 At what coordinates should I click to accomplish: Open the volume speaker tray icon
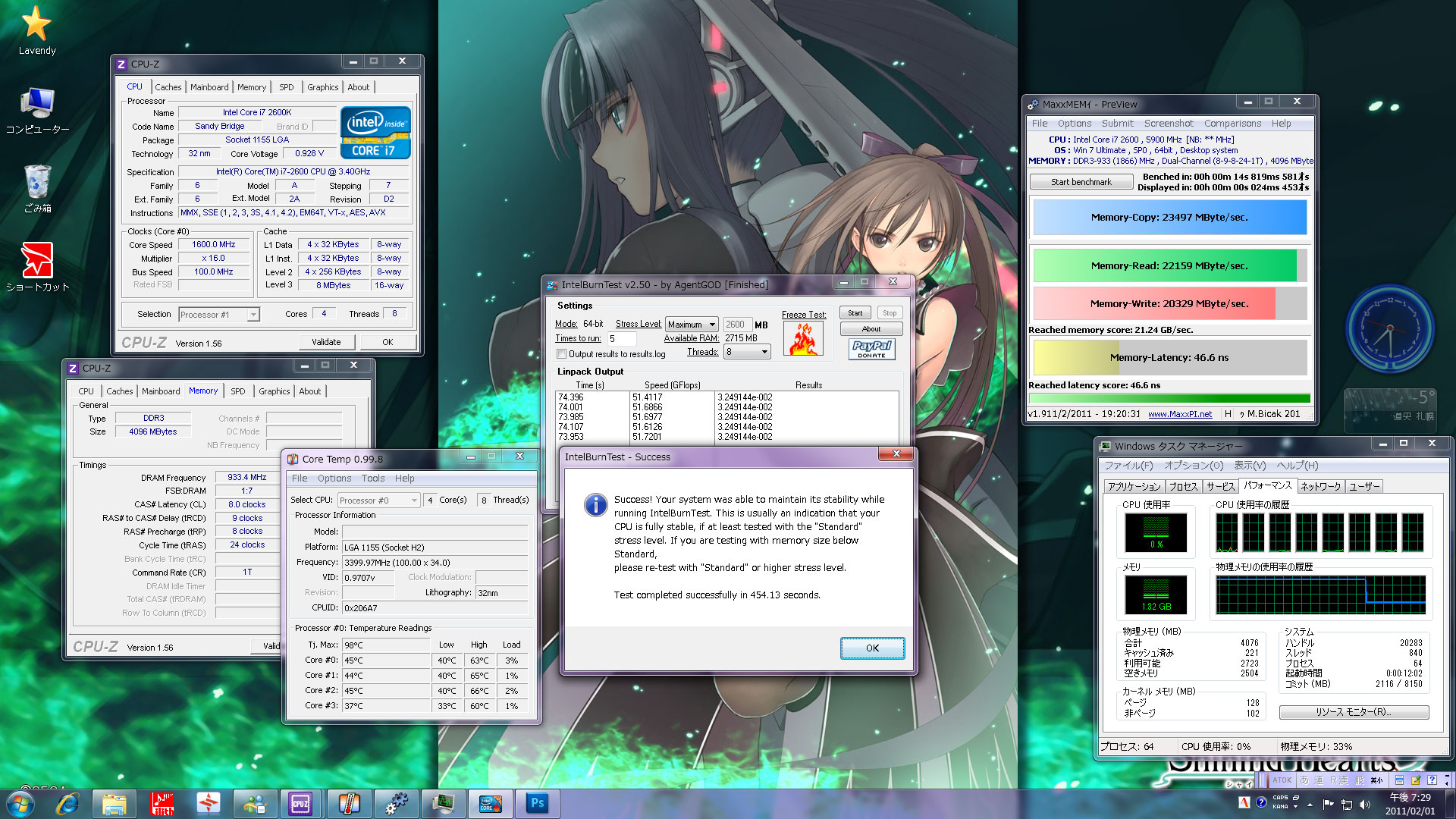pos(1365,804)
